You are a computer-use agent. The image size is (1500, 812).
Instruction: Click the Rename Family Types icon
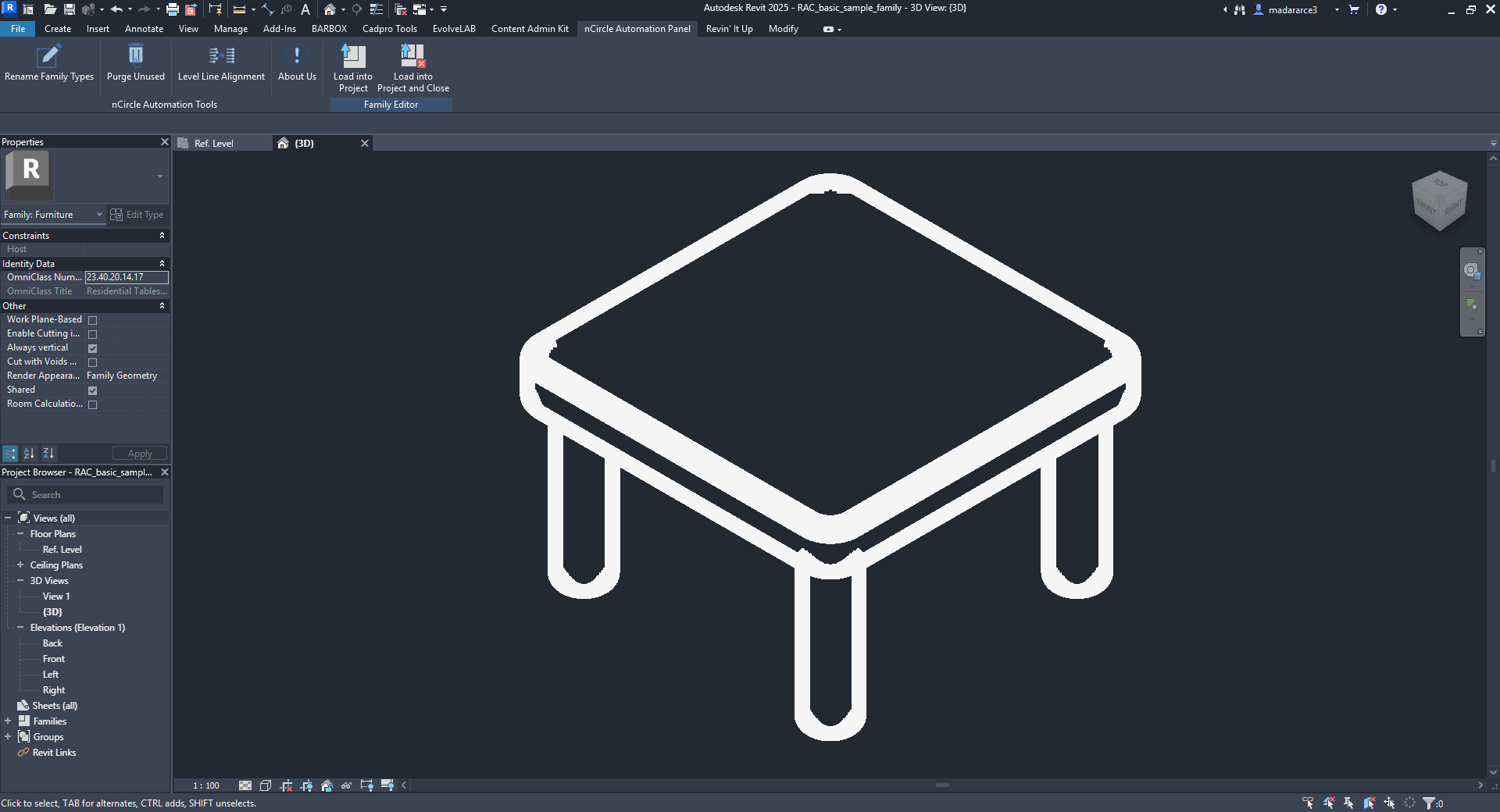tap(48, 55)
